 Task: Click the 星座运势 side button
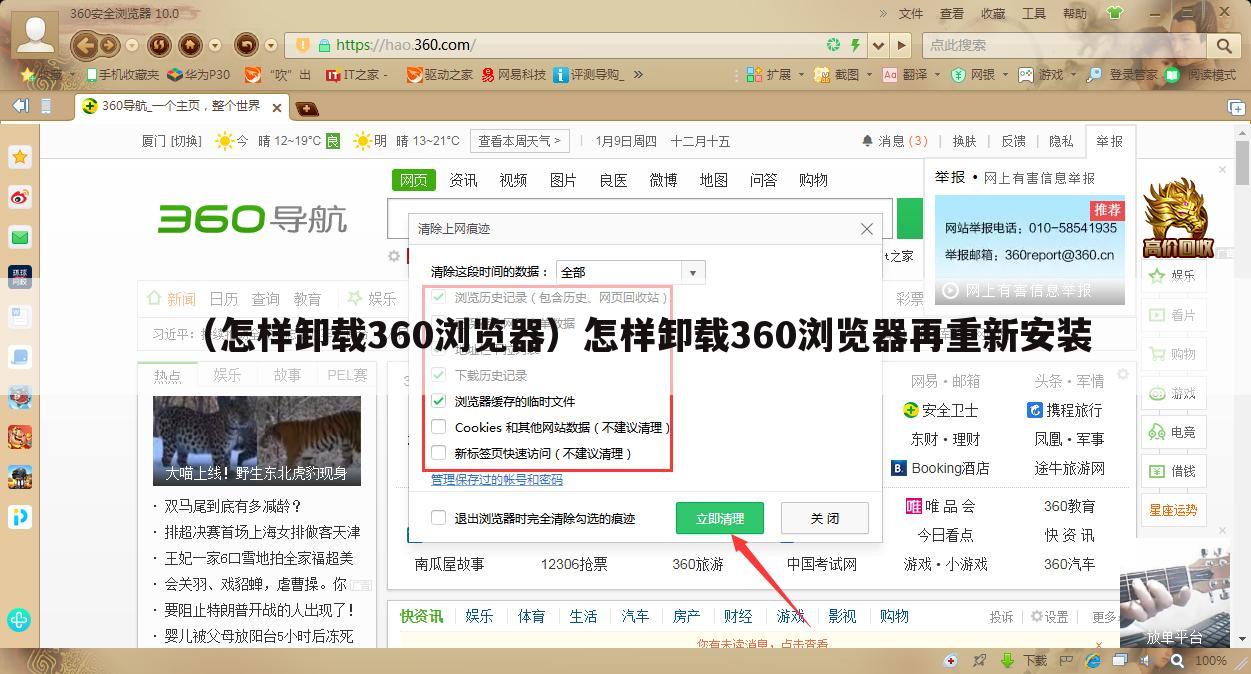(1173, 510)
